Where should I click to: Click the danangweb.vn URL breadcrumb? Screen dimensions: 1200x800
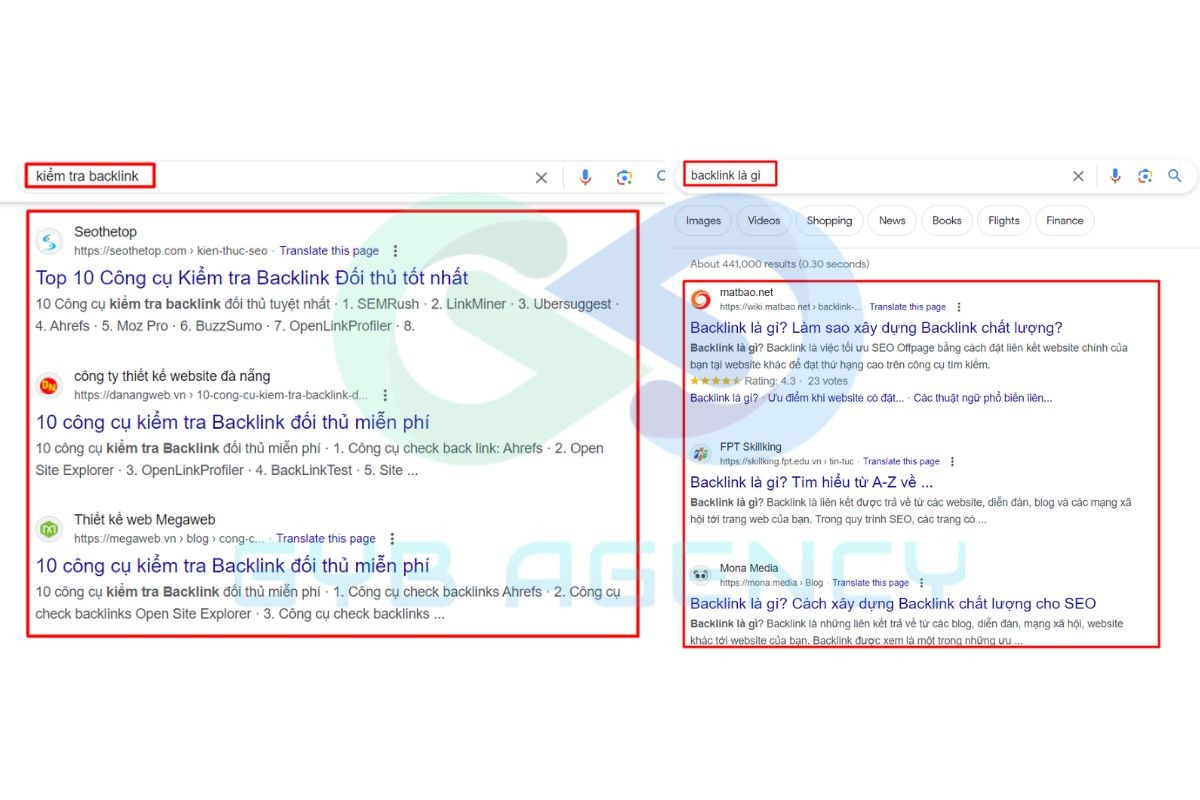click(221, 395)
